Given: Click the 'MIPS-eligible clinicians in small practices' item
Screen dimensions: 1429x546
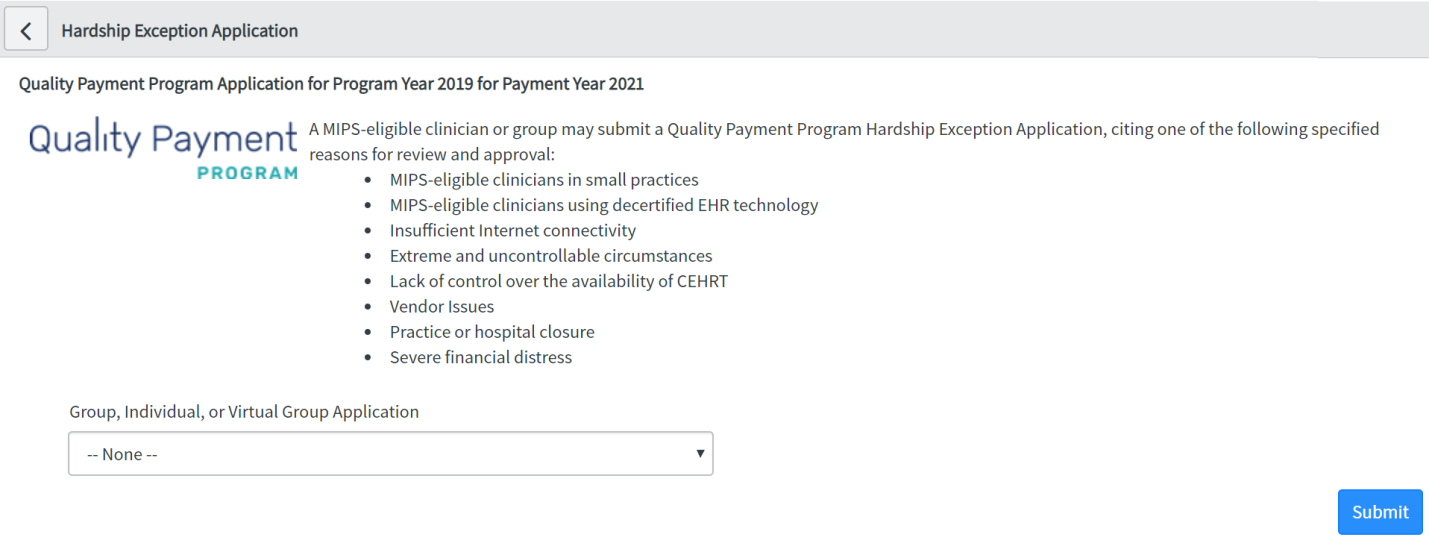Looking at the screenshot, I should (x=544, y=180).
